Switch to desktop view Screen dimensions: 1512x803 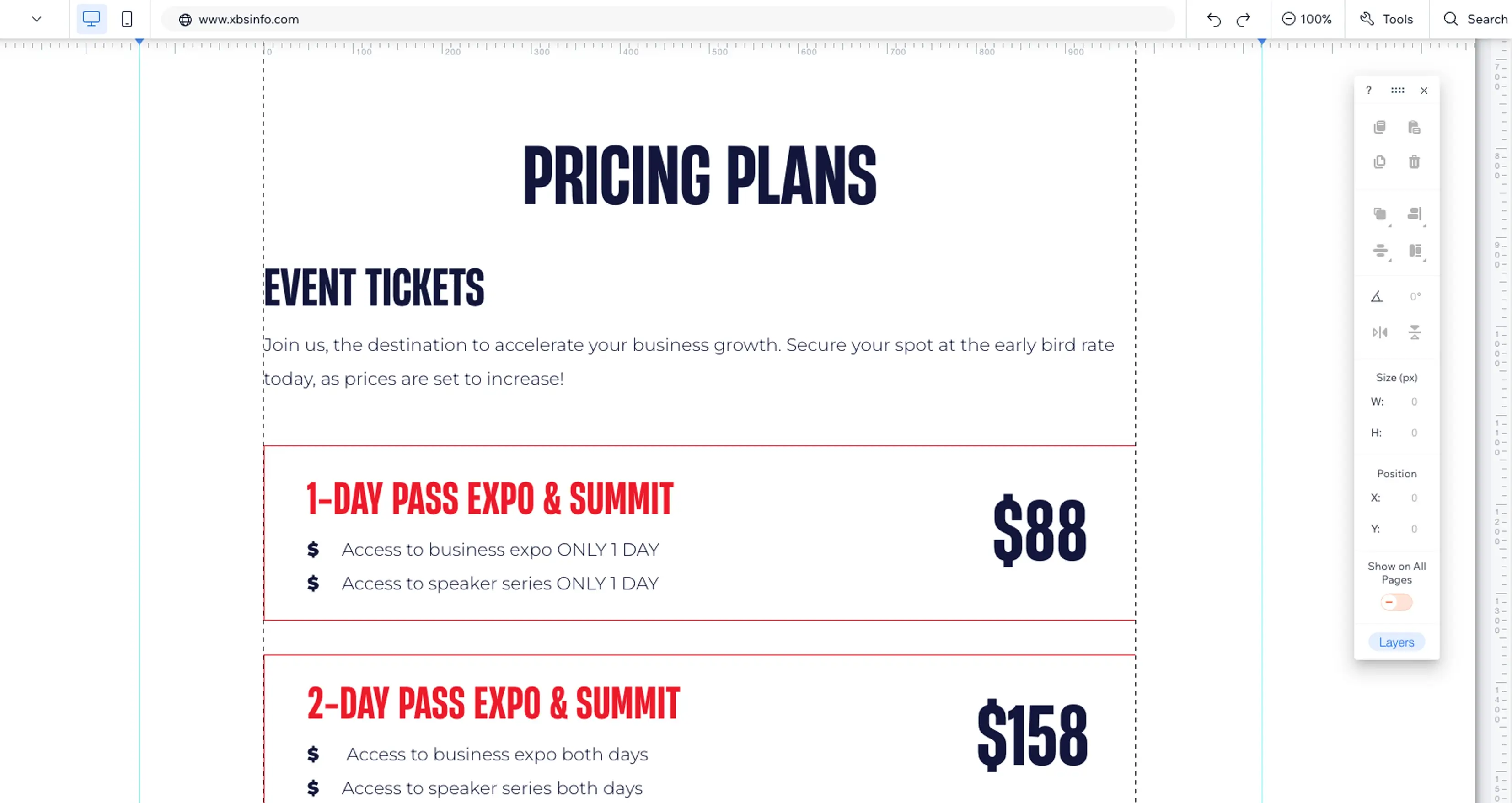pyautogui.click(x=91, y=19)
